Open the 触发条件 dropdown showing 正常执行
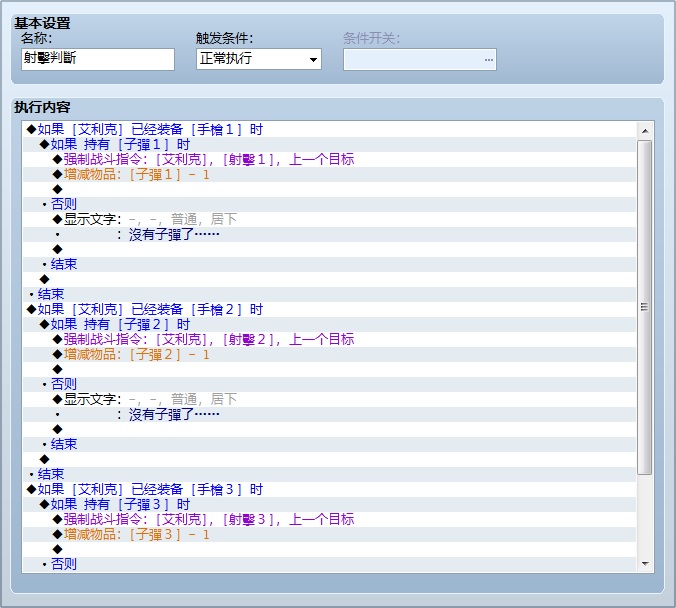 tap(259, 59)
